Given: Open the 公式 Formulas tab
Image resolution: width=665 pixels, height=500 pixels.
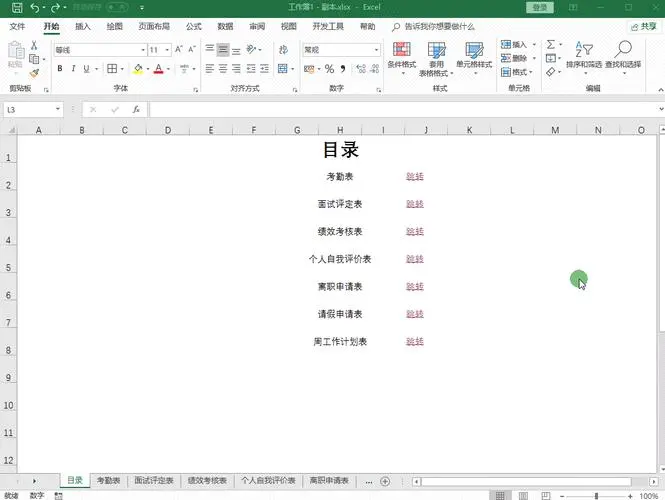Looking at the screenshot, I should (193, 26).
